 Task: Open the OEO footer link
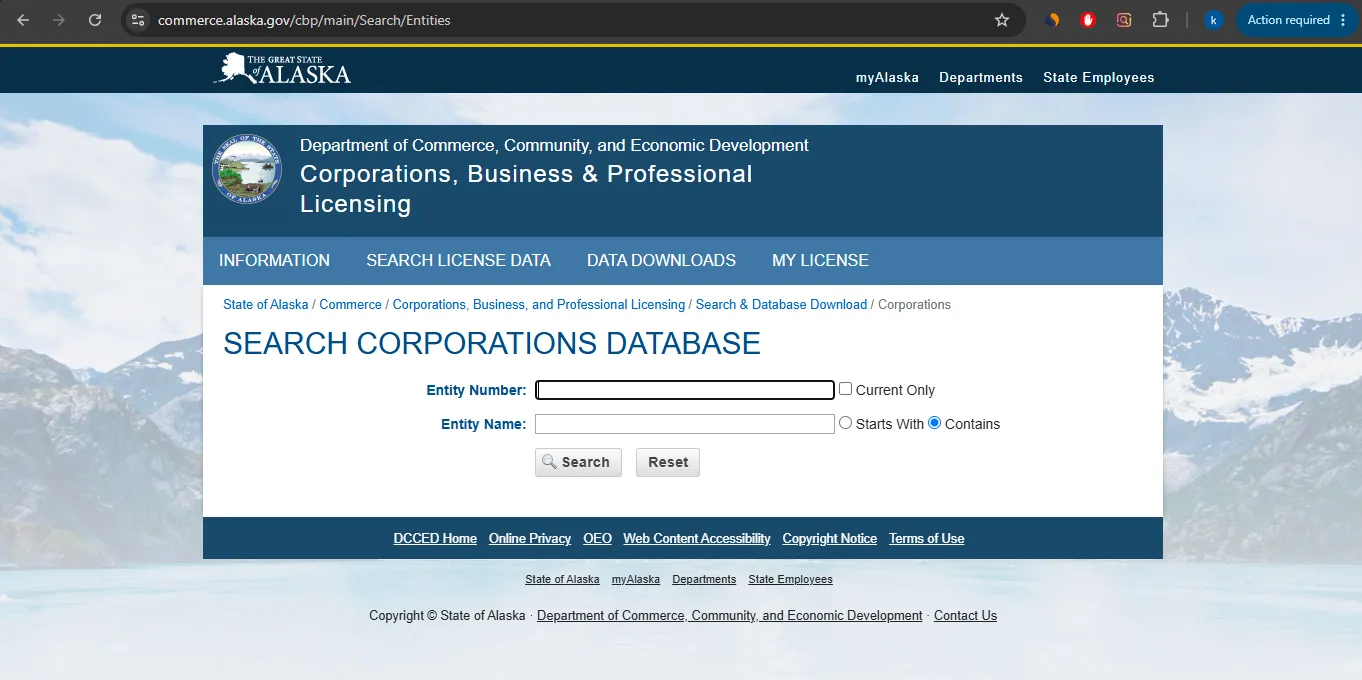pyautogui.click(x=597, y=538)
